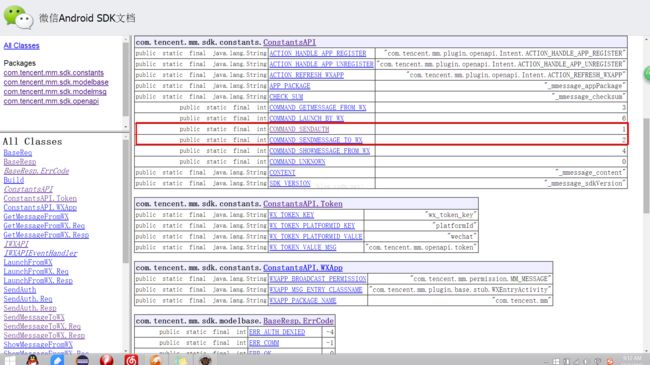
Task: Open WX_TOKEN_PLATFORMID_KEY constant link
Action: [x=312, y=226]
